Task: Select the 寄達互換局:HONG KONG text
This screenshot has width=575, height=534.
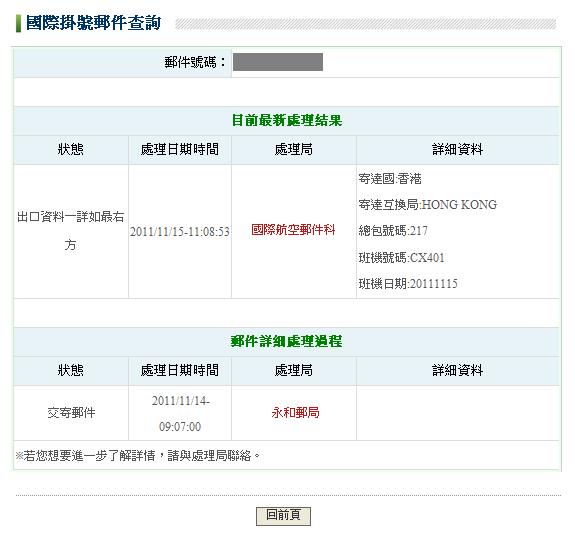Action: click(428, 205)
